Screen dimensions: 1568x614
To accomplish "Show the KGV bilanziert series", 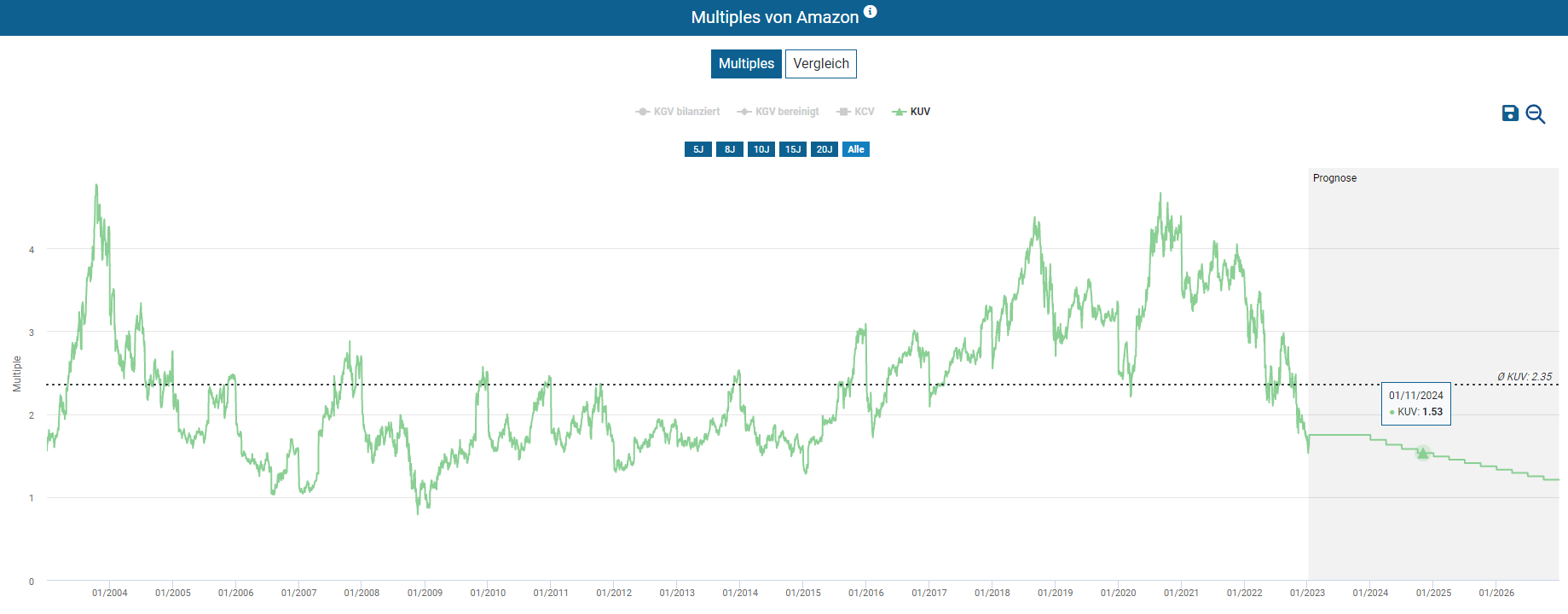I will coord(678,112).
